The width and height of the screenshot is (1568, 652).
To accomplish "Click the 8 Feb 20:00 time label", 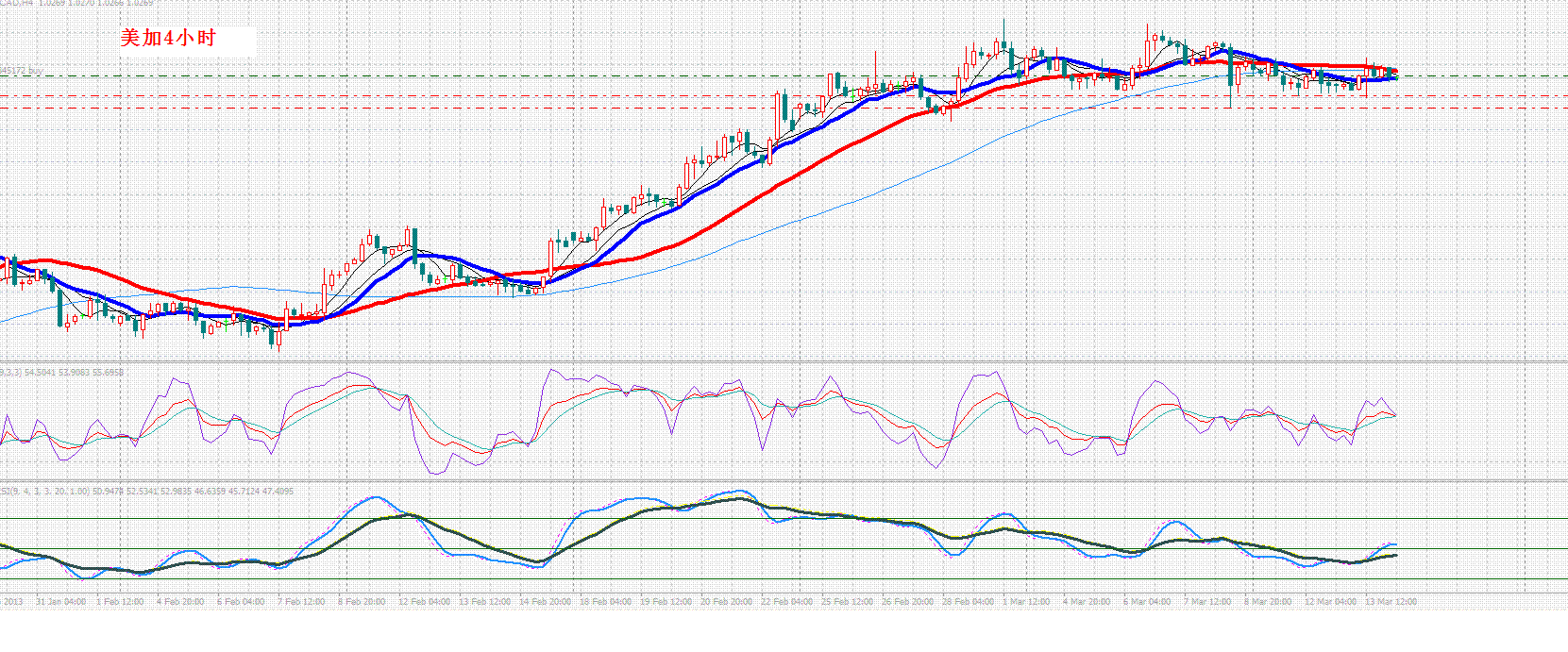I will click(361, 601).
